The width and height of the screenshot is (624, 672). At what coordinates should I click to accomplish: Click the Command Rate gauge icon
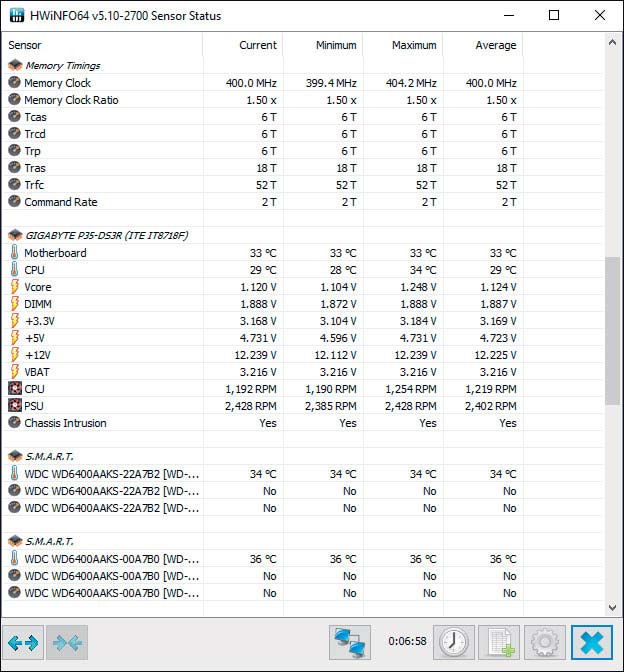coord(15,201)
